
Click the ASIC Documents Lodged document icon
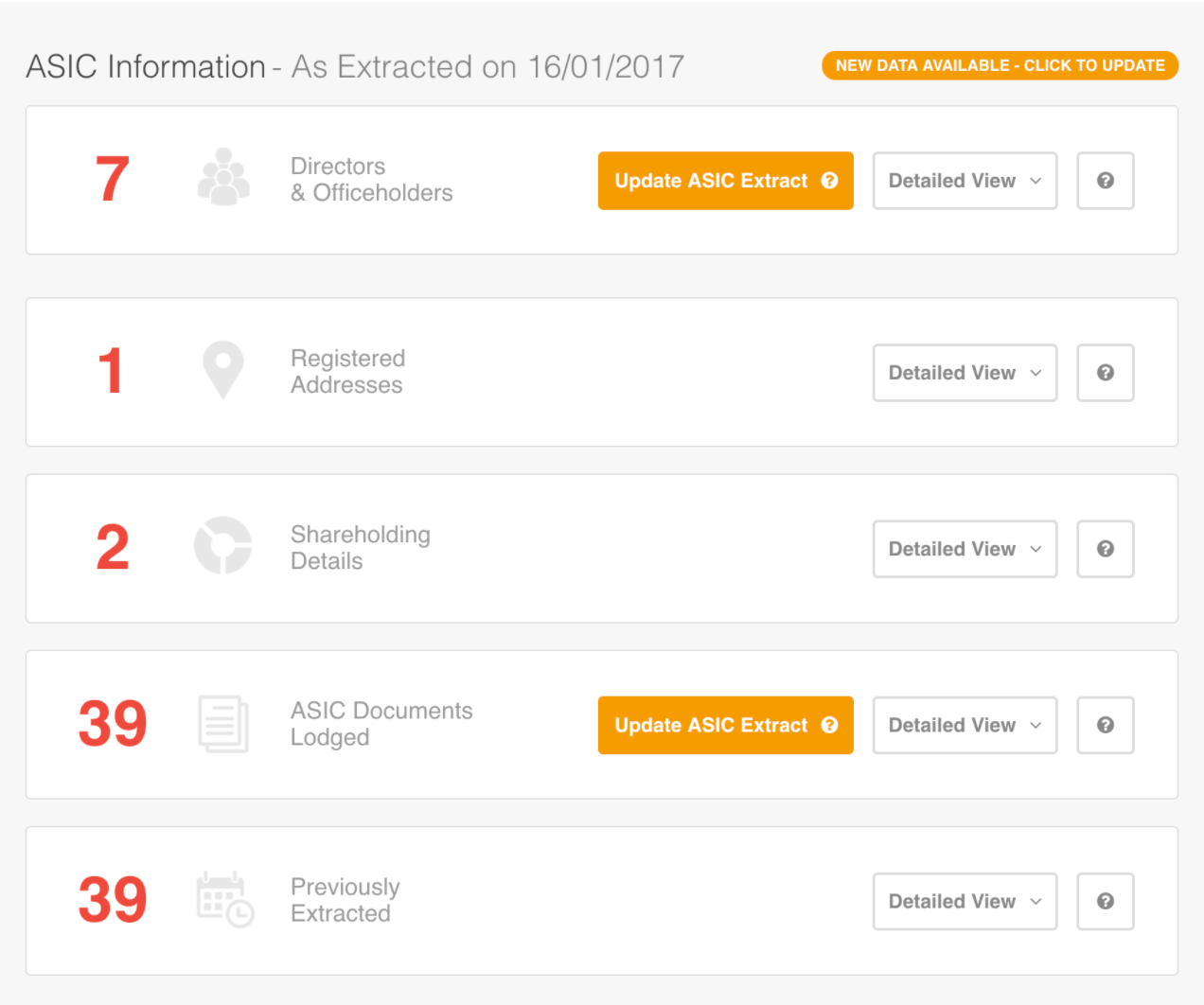click(x=223, y=724)
